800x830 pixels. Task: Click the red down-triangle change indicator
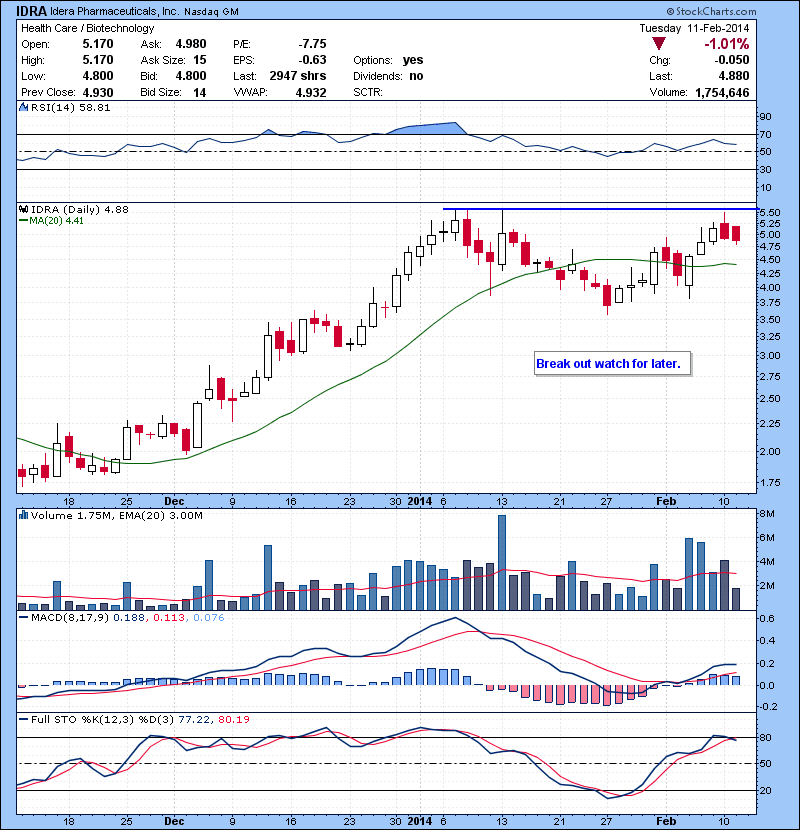coord(658,43)
